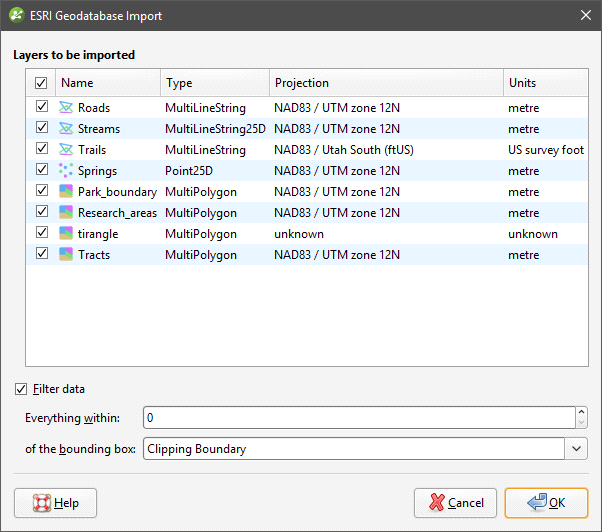Click the Streams line layer icon
The height and width of the screenshot is (532, 602).
click(x=67, y=128)
